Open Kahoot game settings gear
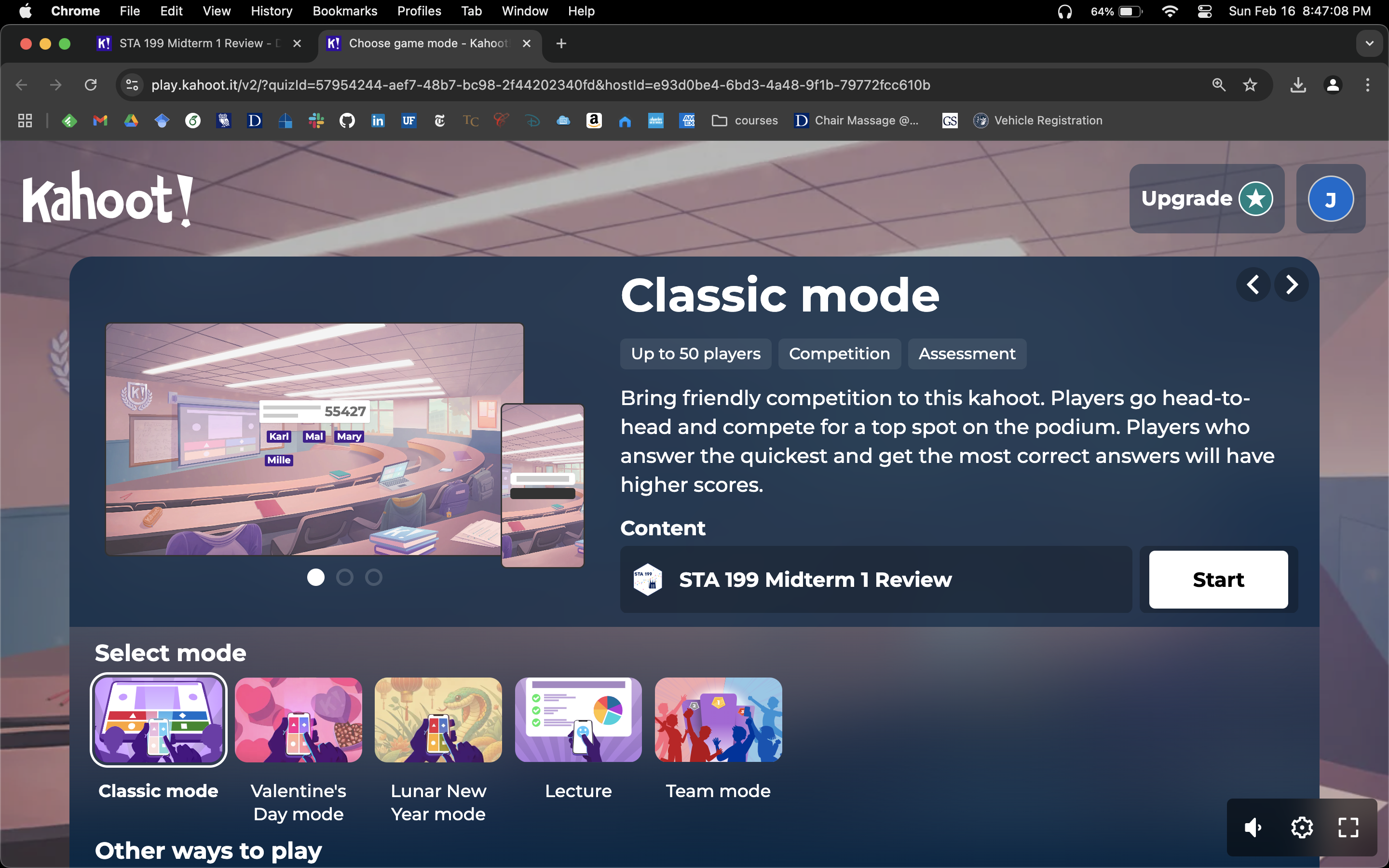Screen dimensions: 1389x868 click(1302, 827)
